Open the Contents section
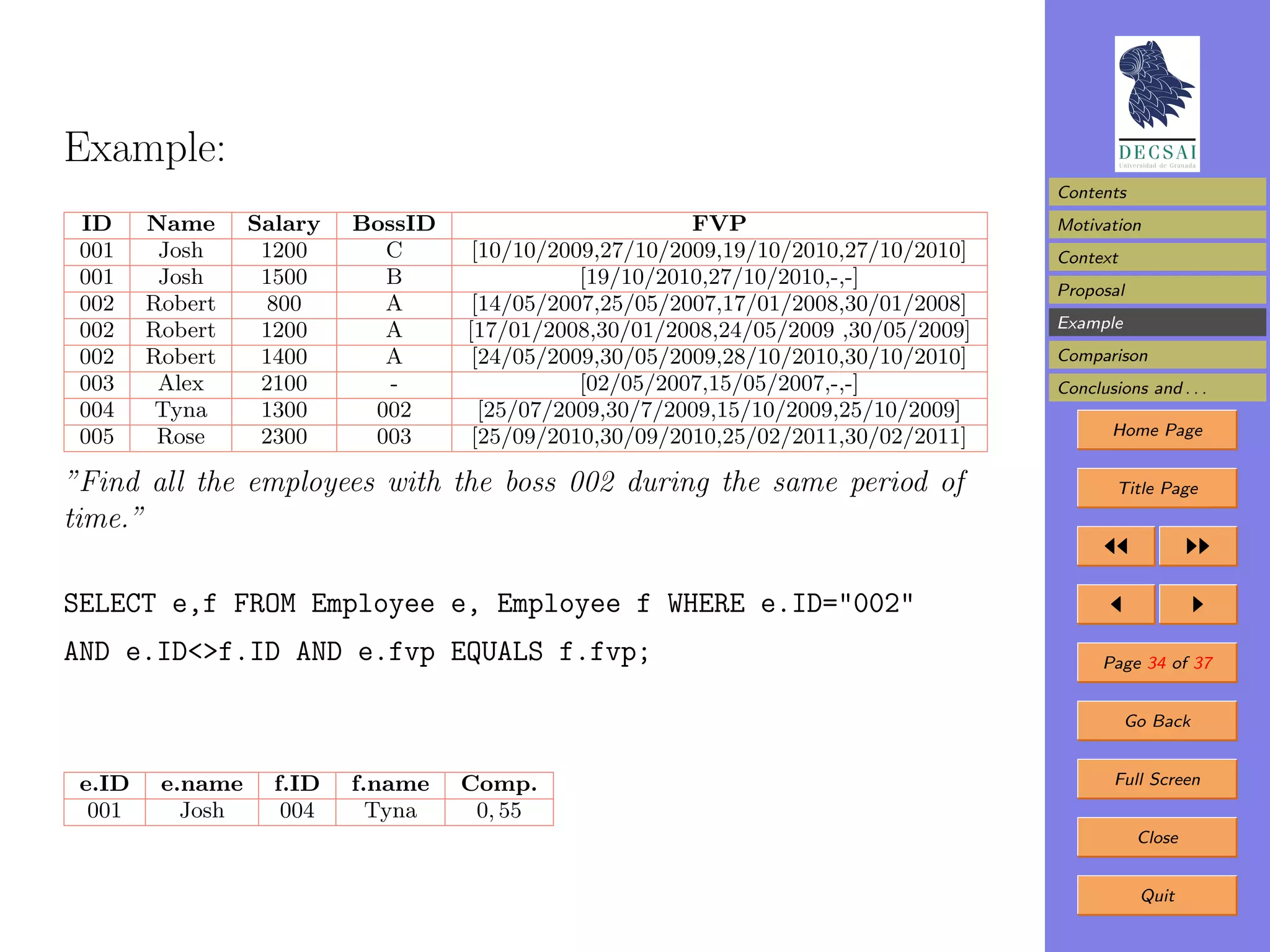The height and width of the screenshot is (952, 1270). [1157, 192]
